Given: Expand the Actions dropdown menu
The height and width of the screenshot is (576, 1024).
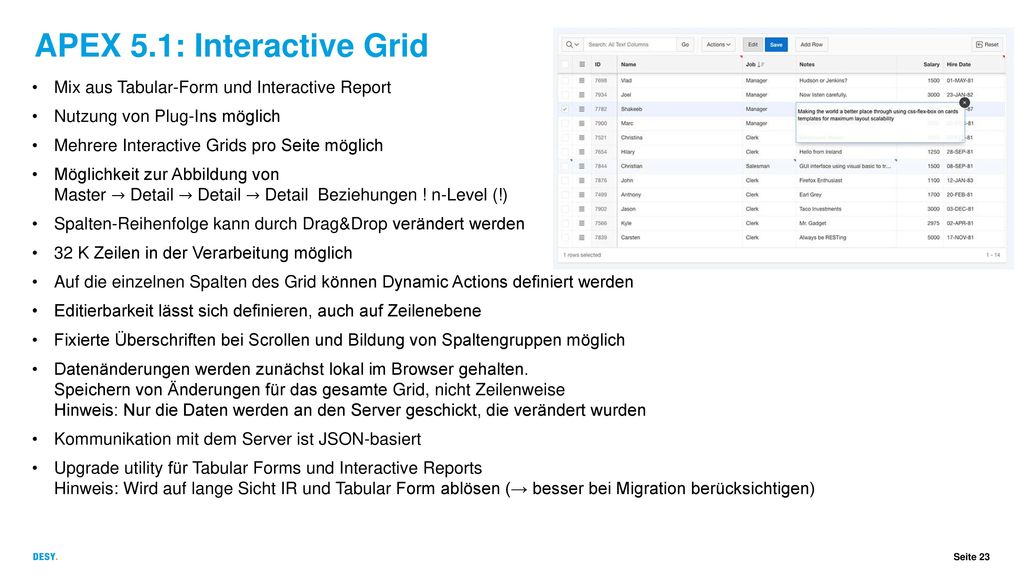Looking at the screenshot, I should [718, 44].
